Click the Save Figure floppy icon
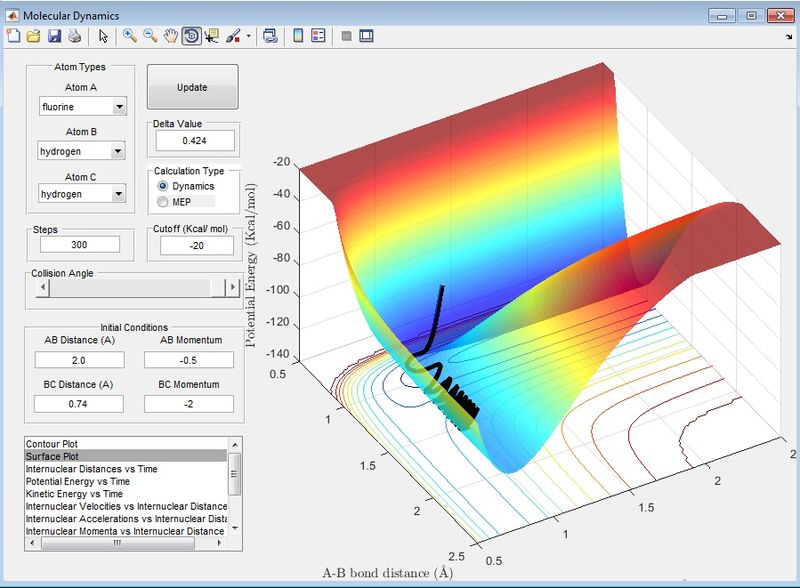The width and height of the screenshot is (800, 588). (x=53, y=36)
